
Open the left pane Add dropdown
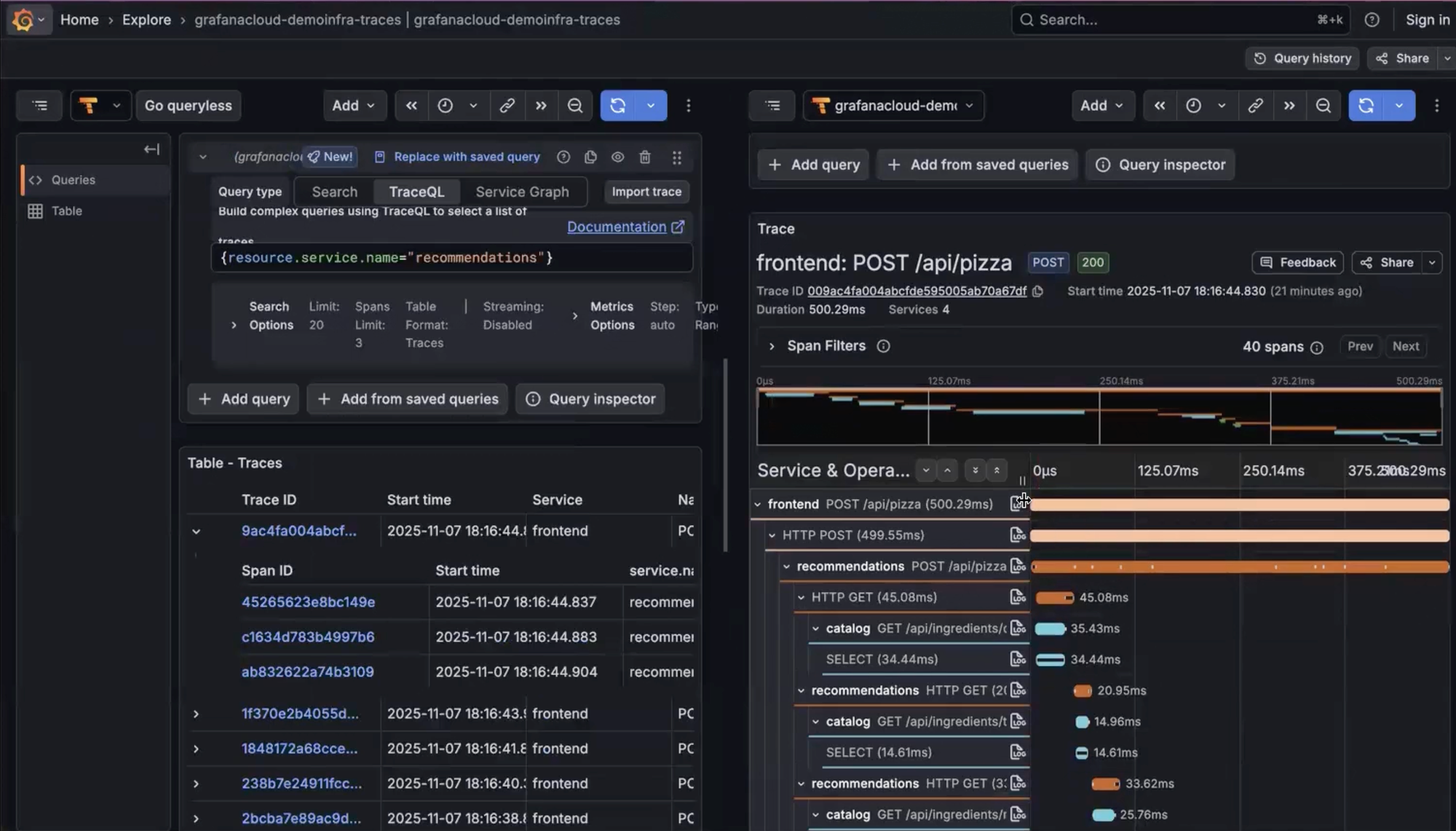(353, 106)
